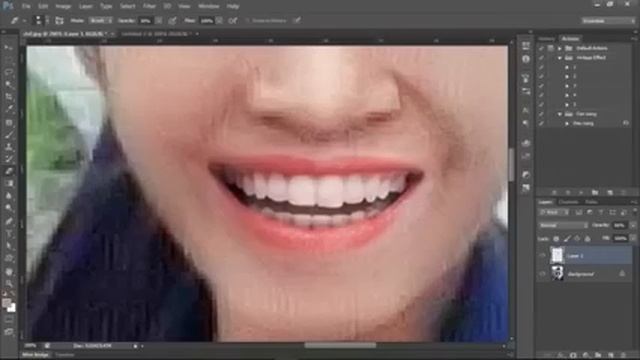Toggle lock image pixels brush icon

(567, 239)
